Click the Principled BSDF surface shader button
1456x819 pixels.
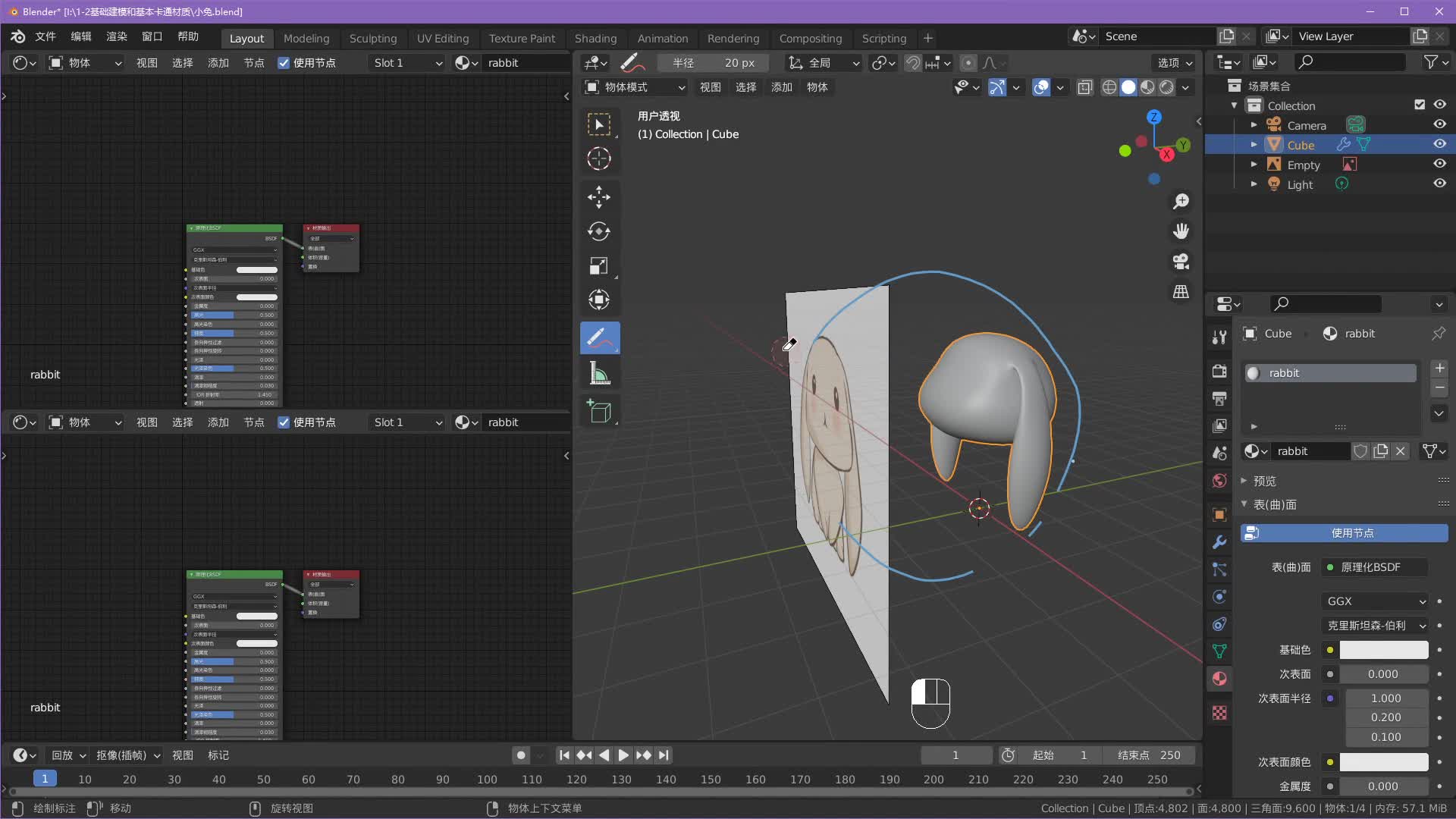1375,567
